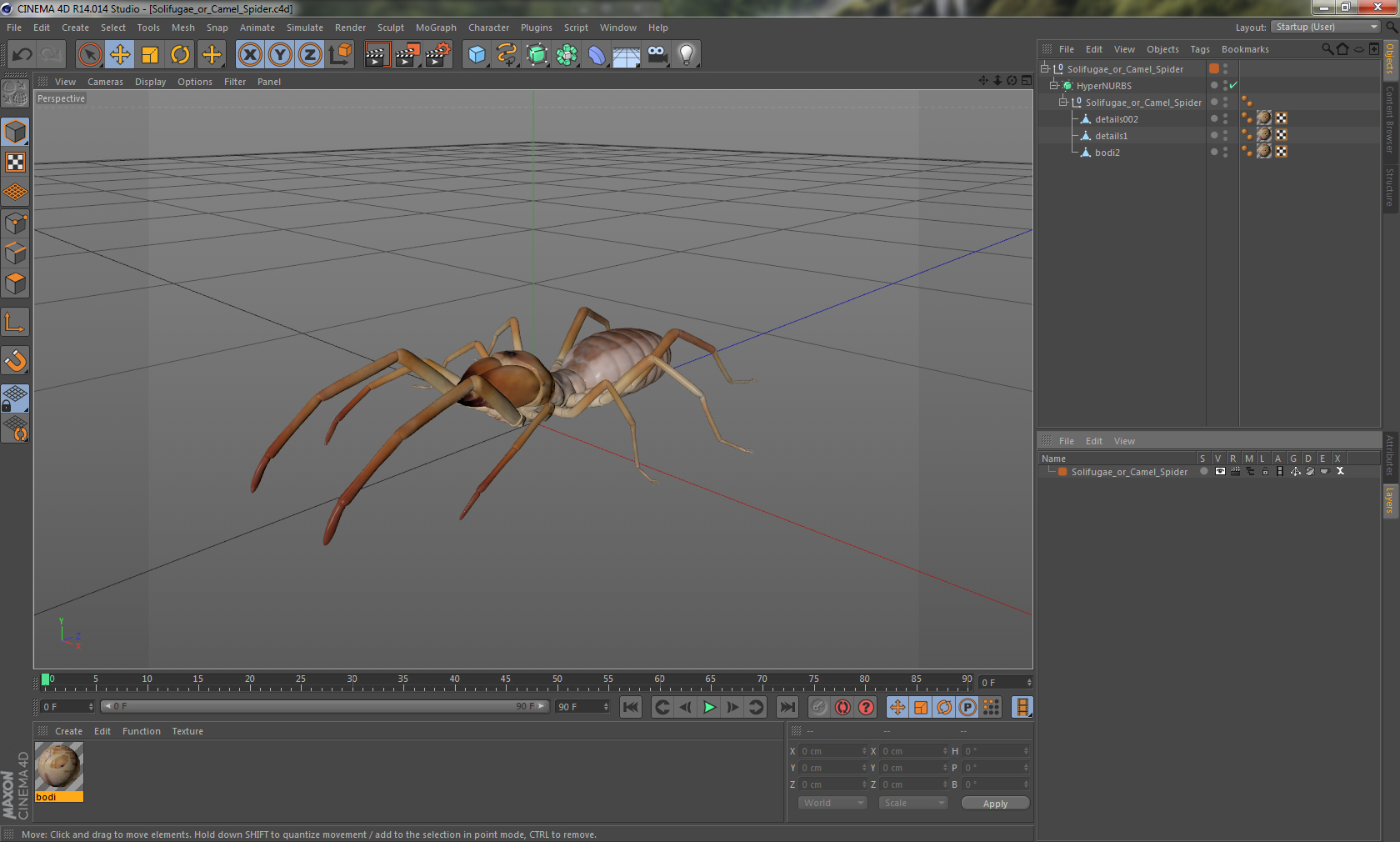Render the active view
1400x842 pixels.
pyautogui.click(x=377, y=55)
